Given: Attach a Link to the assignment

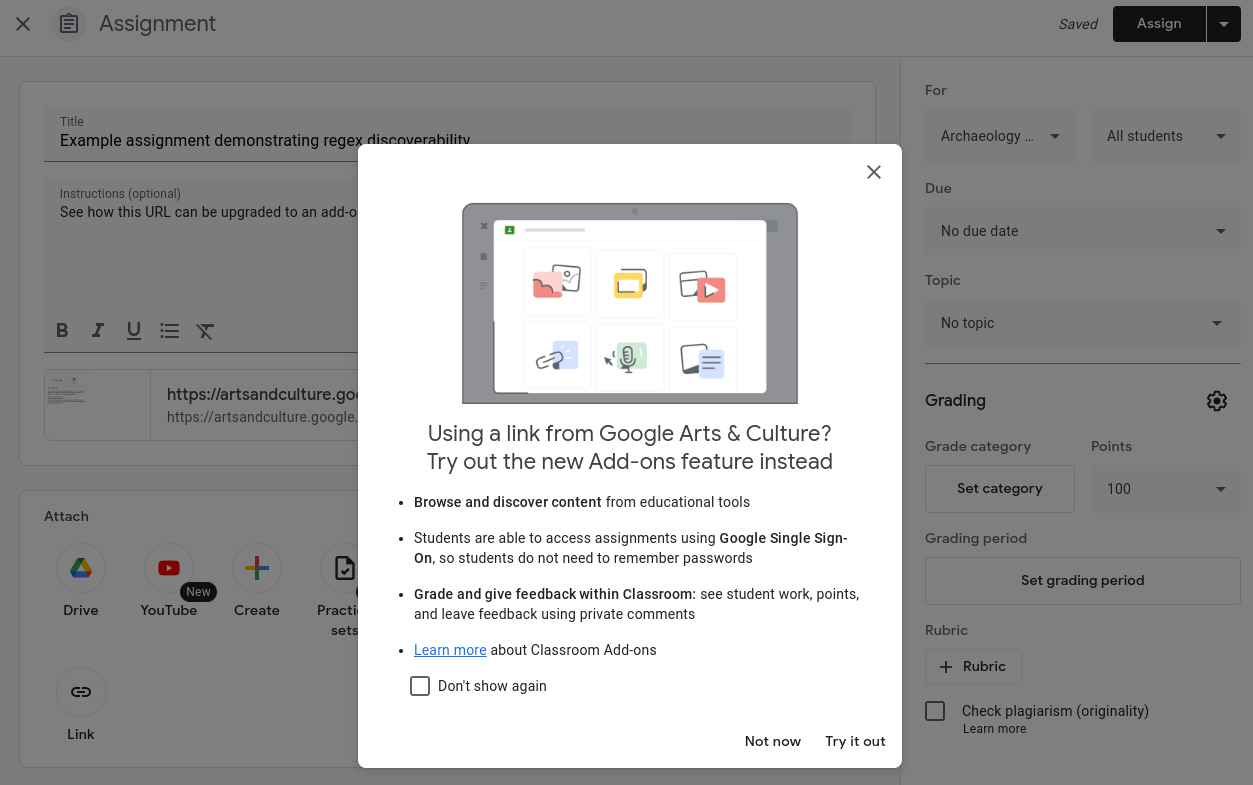Looking at the screenshot, I should (80, 691).
